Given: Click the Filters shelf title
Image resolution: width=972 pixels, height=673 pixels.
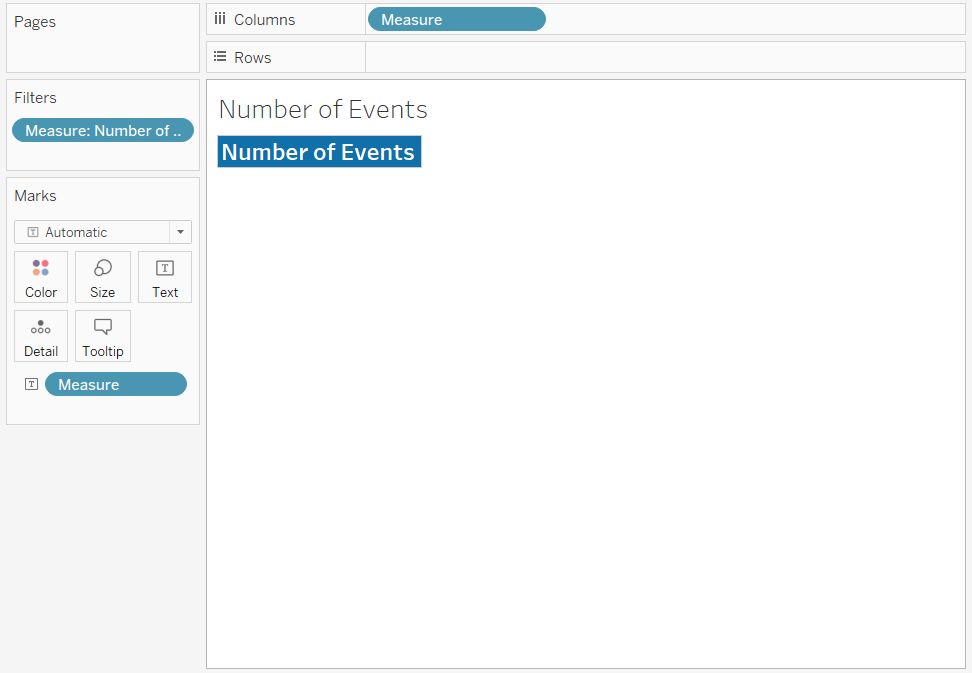Looking at the screenshot, I should coord(36,98).
